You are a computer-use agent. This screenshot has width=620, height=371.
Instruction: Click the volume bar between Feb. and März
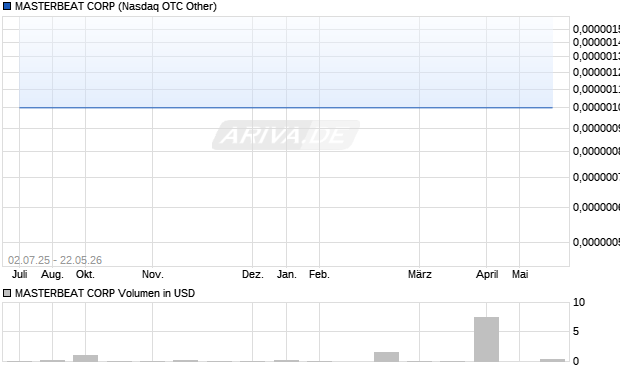click(x=386, y=357)
